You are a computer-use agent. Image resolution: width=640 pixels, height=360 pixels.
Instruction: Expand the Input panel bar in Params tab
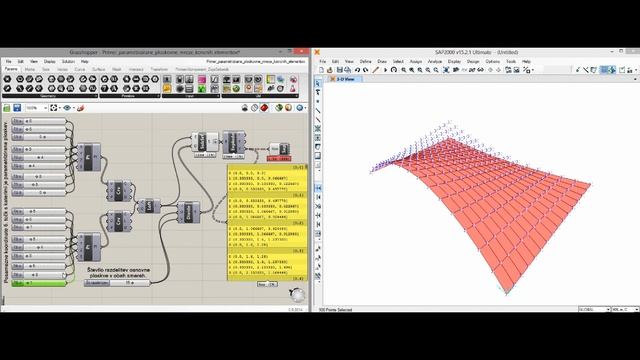pyautogui.click(x=191, y=96)
